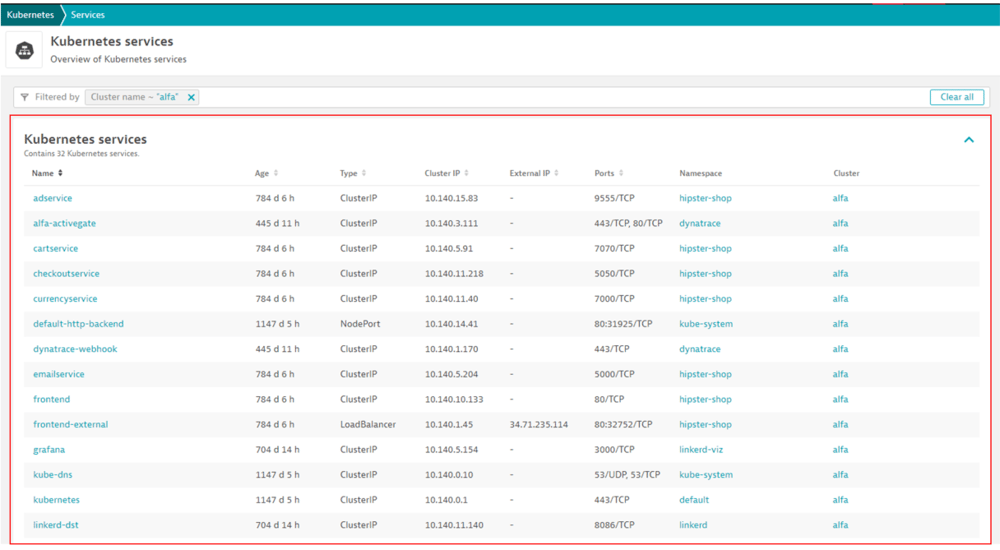Sort services by Age column
The width and height of the screenshot is (1000, 550).
(266, 173)
